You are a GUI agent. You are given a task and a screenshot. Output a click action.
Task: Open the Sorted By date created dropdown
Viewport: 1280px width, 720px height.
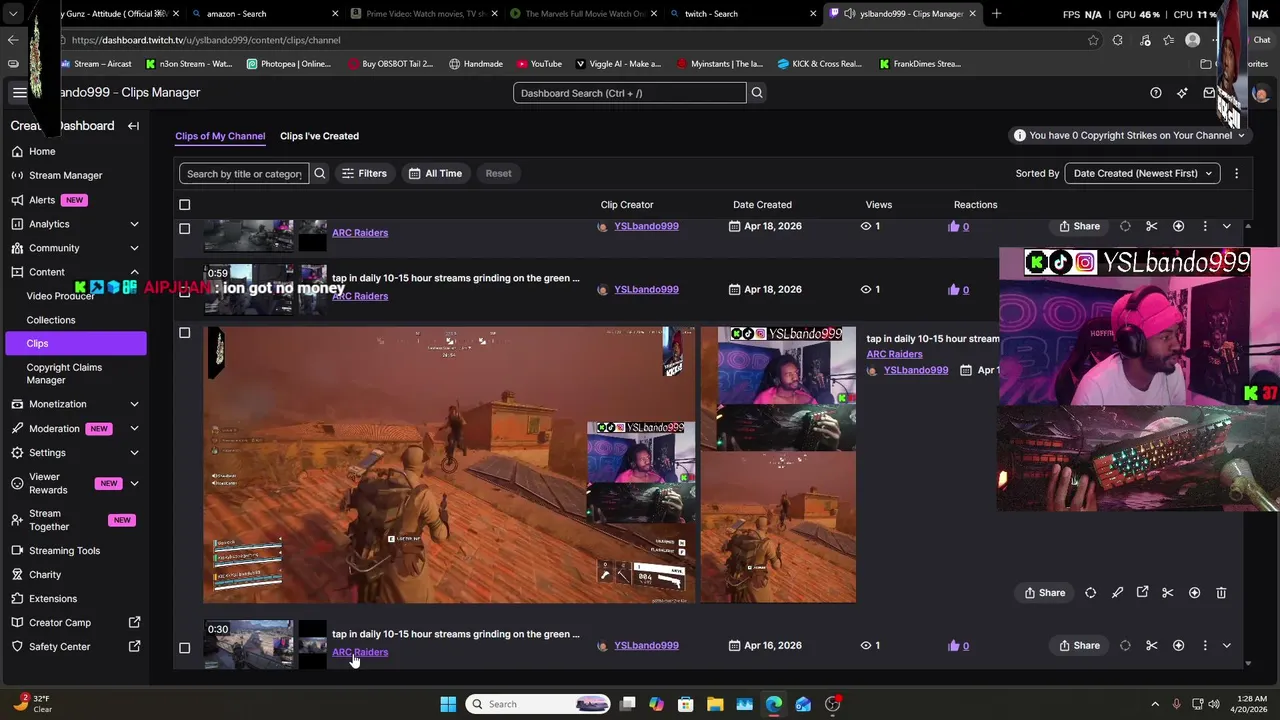(1142, 173)
